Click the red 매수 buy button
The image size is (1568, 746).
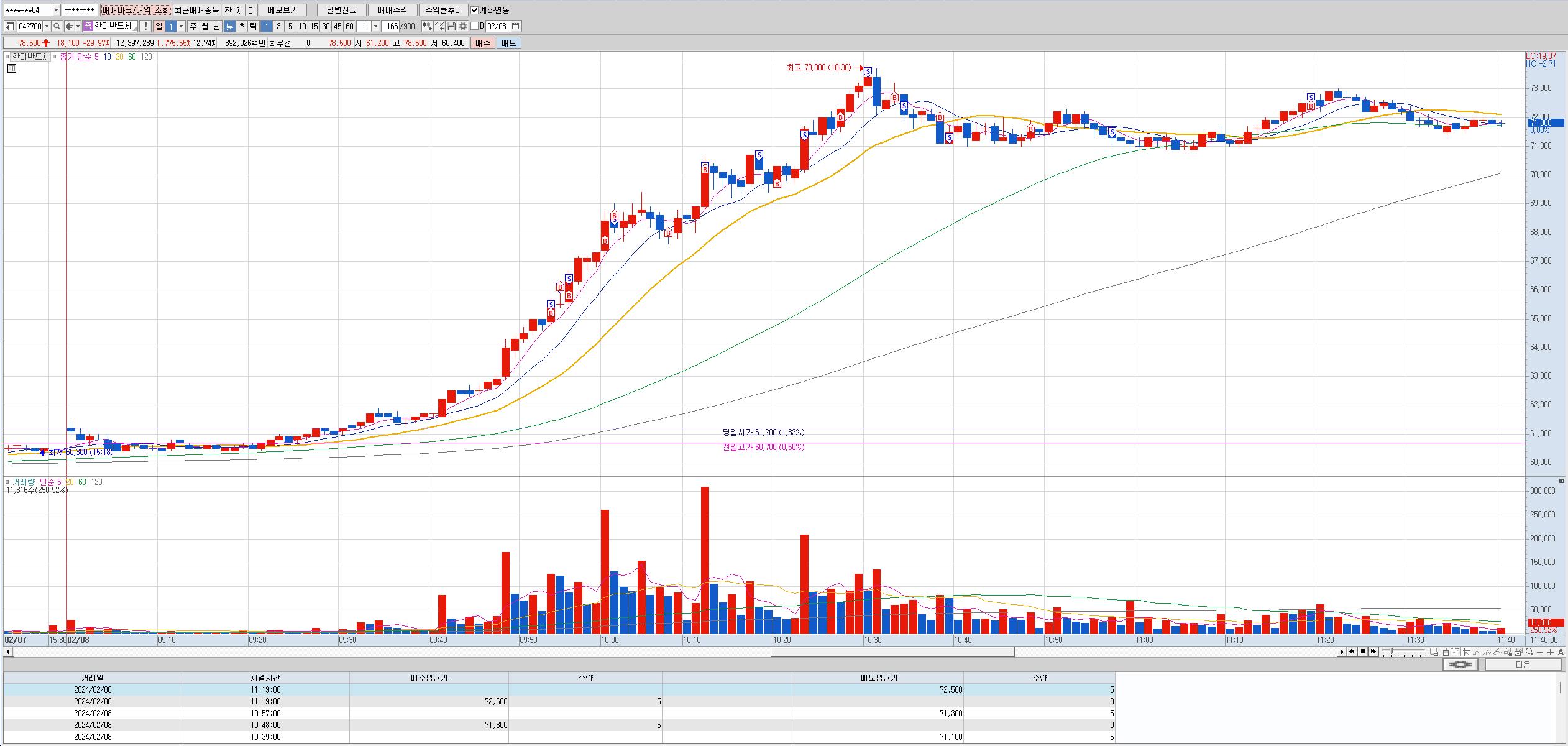click(x=482, y=43)
